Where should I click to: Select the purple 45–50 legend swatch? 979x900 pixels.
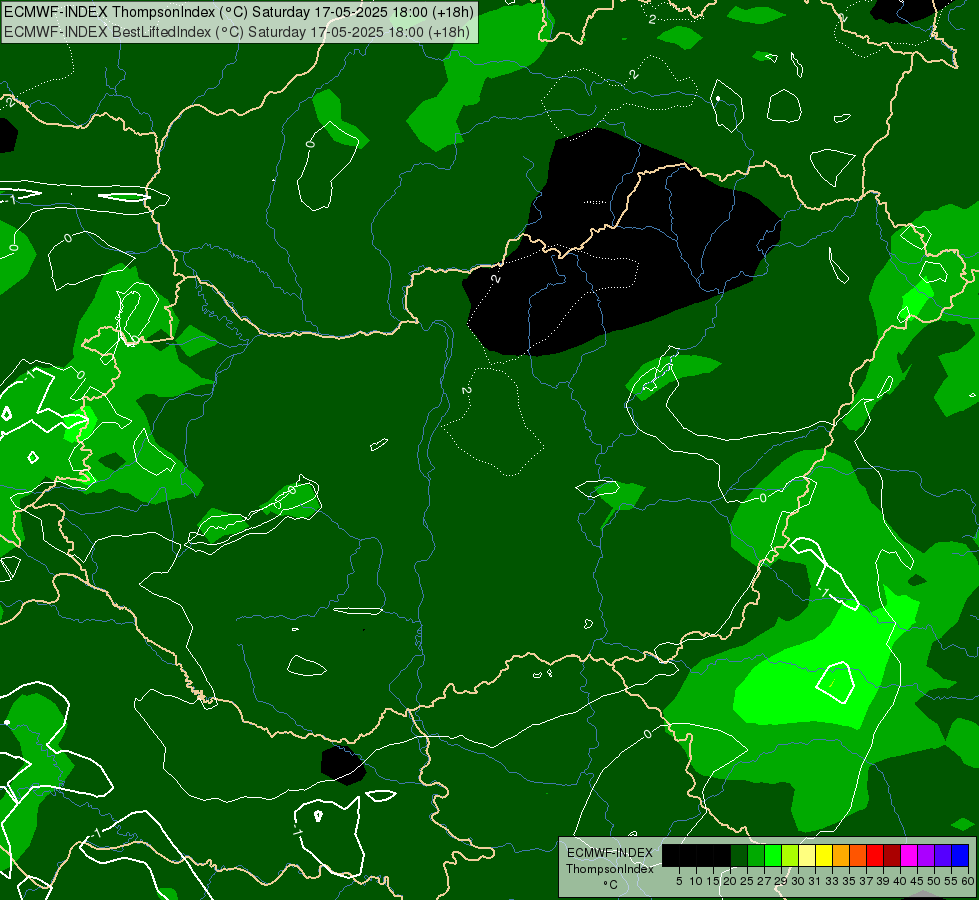pos(927,855)
